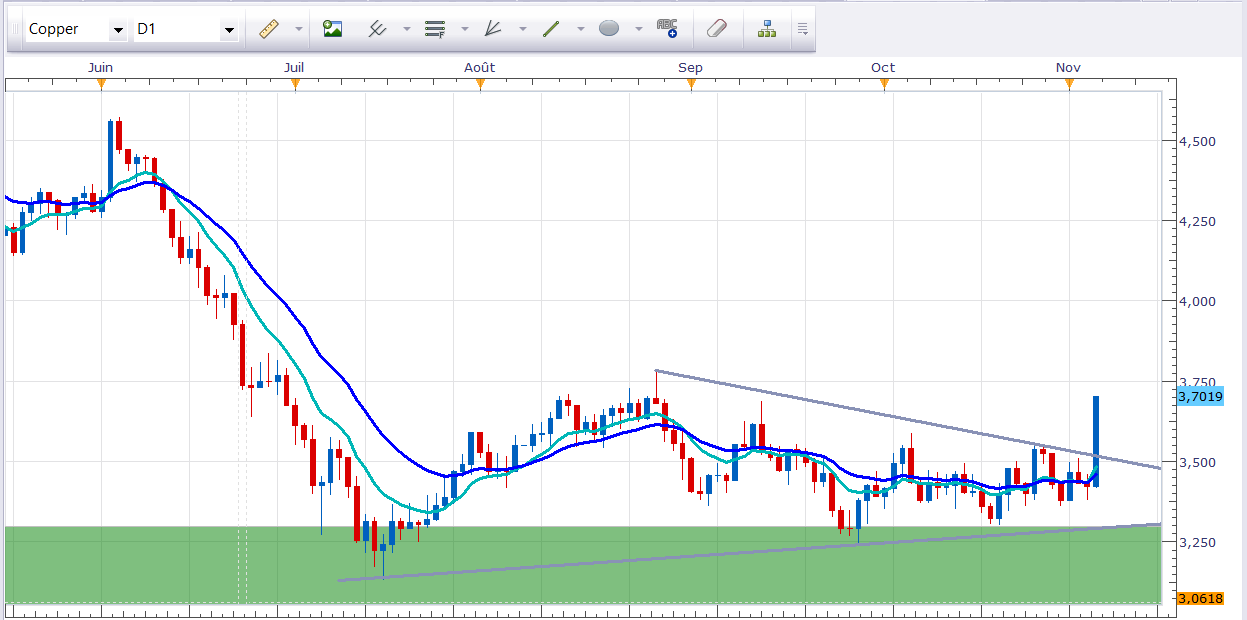Expand the ellipse shape options arrow
This screenshot has width=1247, height=620.
pos(638,29)
